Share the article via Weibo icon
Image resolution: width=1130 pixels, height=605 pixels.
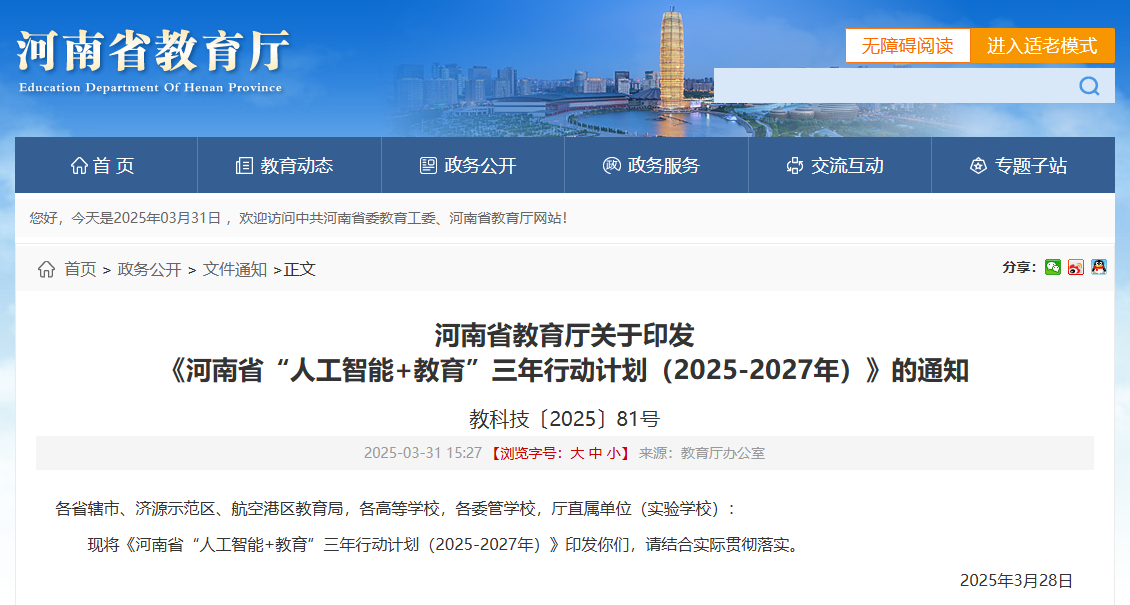[x=1076, y=267]
